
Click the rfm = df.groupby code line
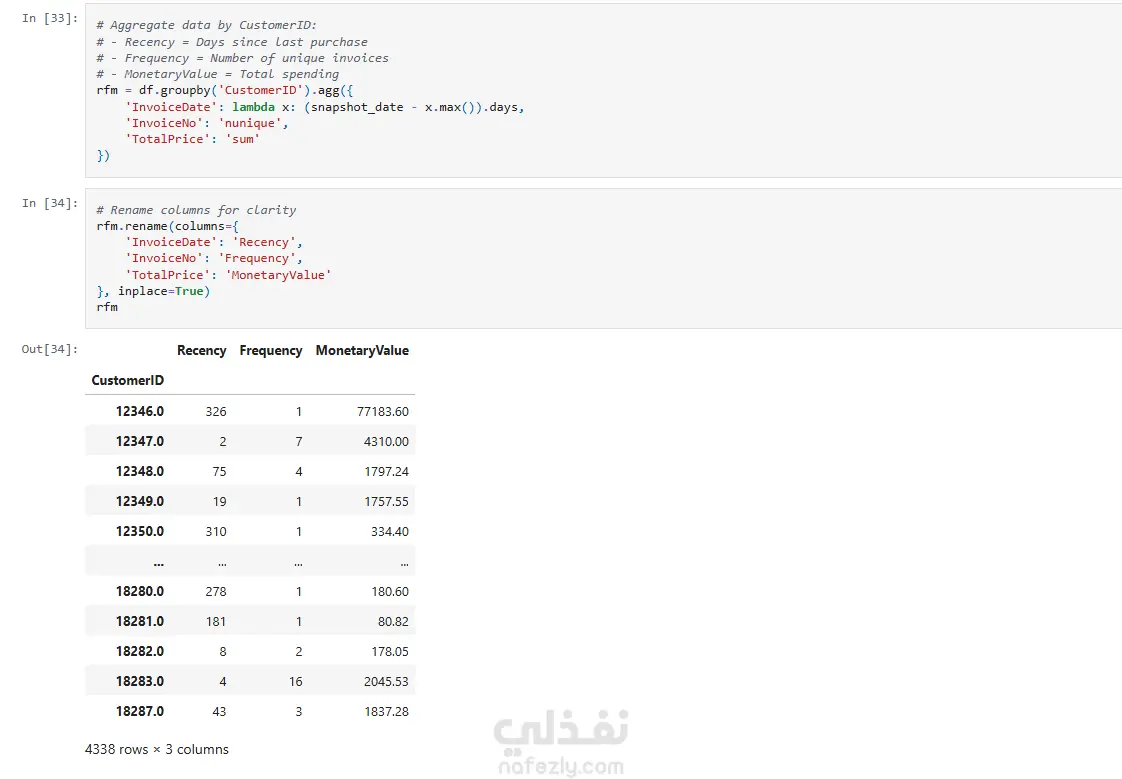tap(225, 90)
